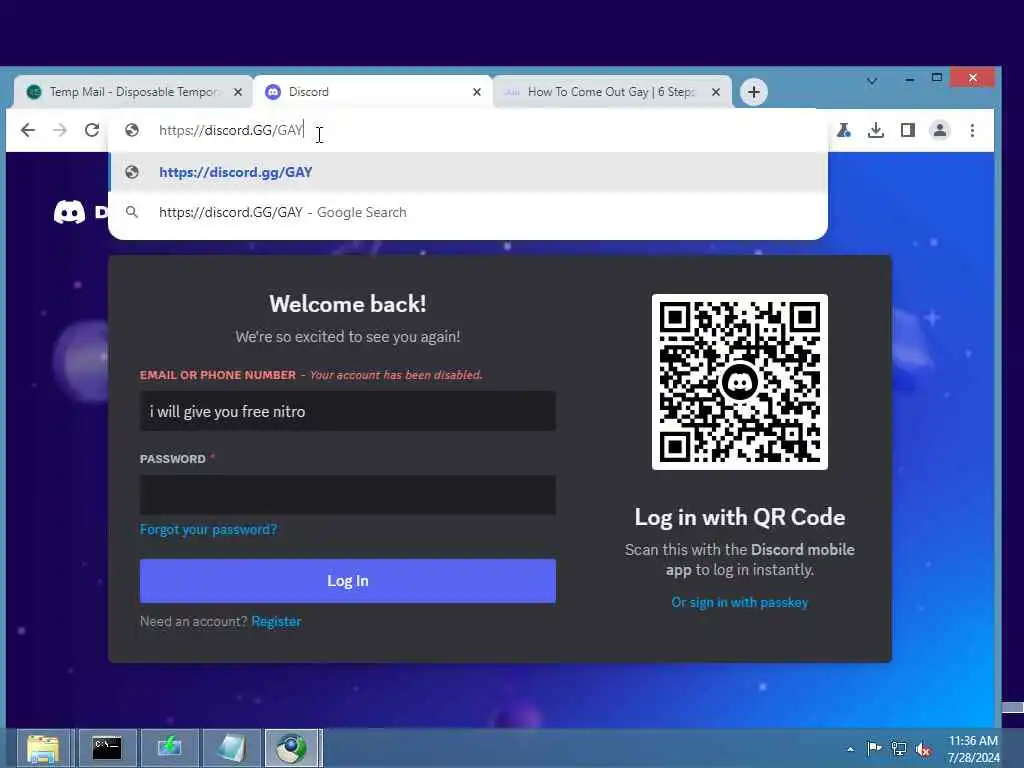Choose the Google Search suggestion
This screenshot has height=768, width=1024.
468,212
